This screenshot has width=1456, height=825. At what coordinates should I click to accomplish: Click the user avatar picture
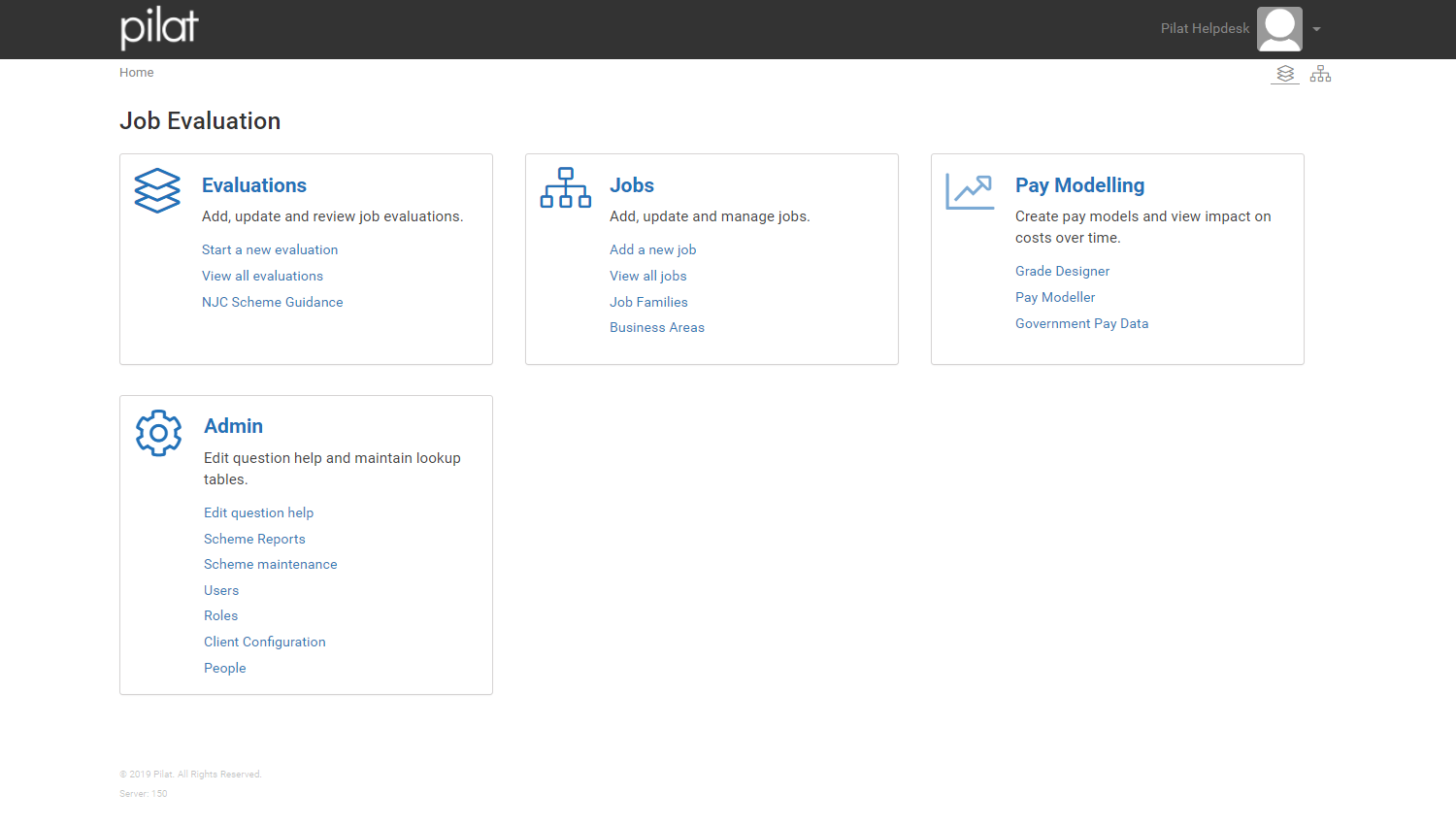[1279, 29]
